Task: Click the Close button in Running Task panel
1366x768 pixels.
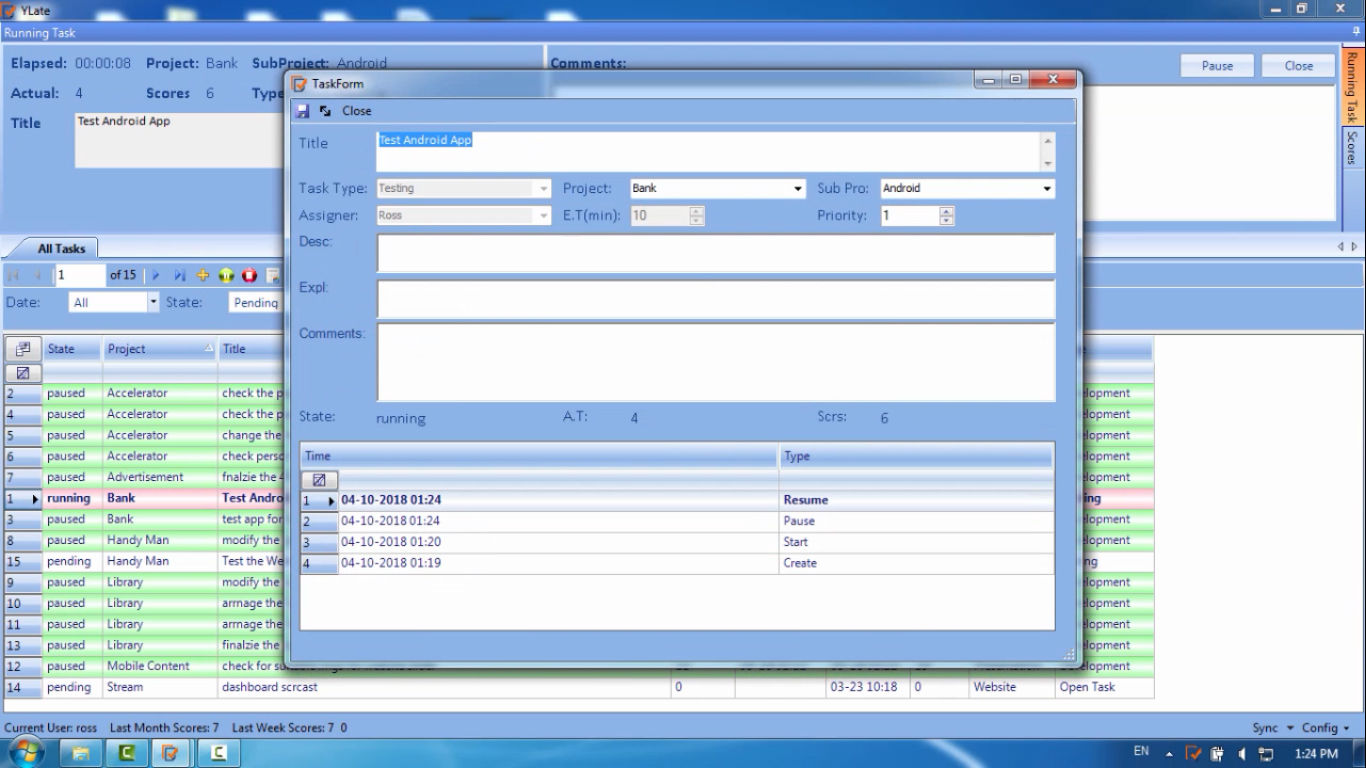Action: pyautogui.click(x=1299, y=66)
